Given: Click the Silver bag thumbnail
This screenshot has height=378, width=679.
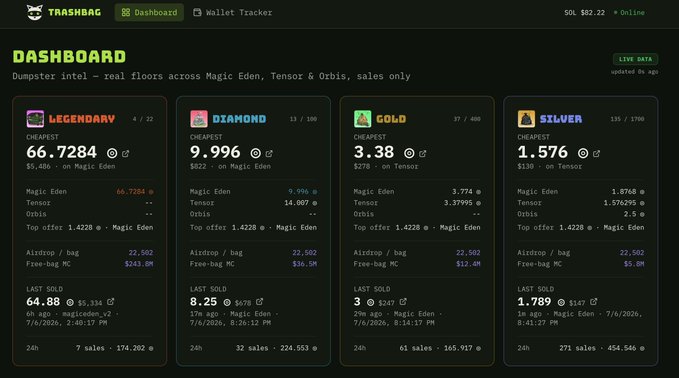Looking at the screenshot, I should coord(526,119).
